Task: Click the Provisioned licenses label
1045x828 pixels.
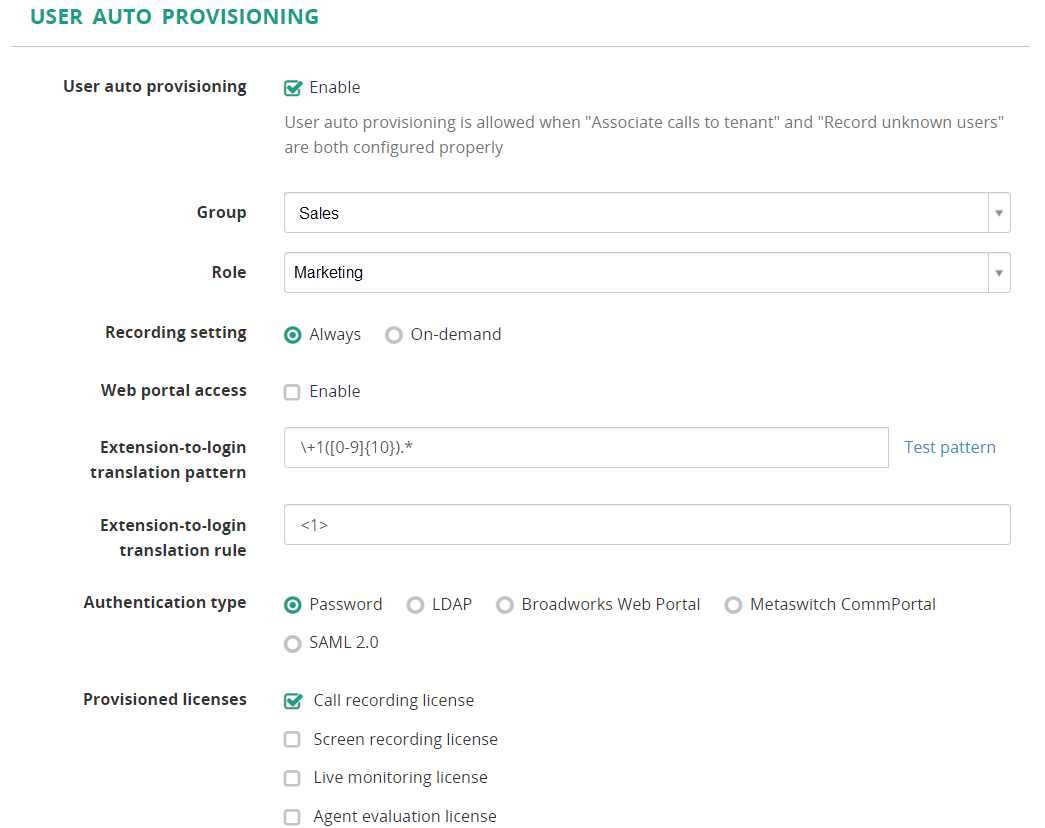Action: [165, 699]
